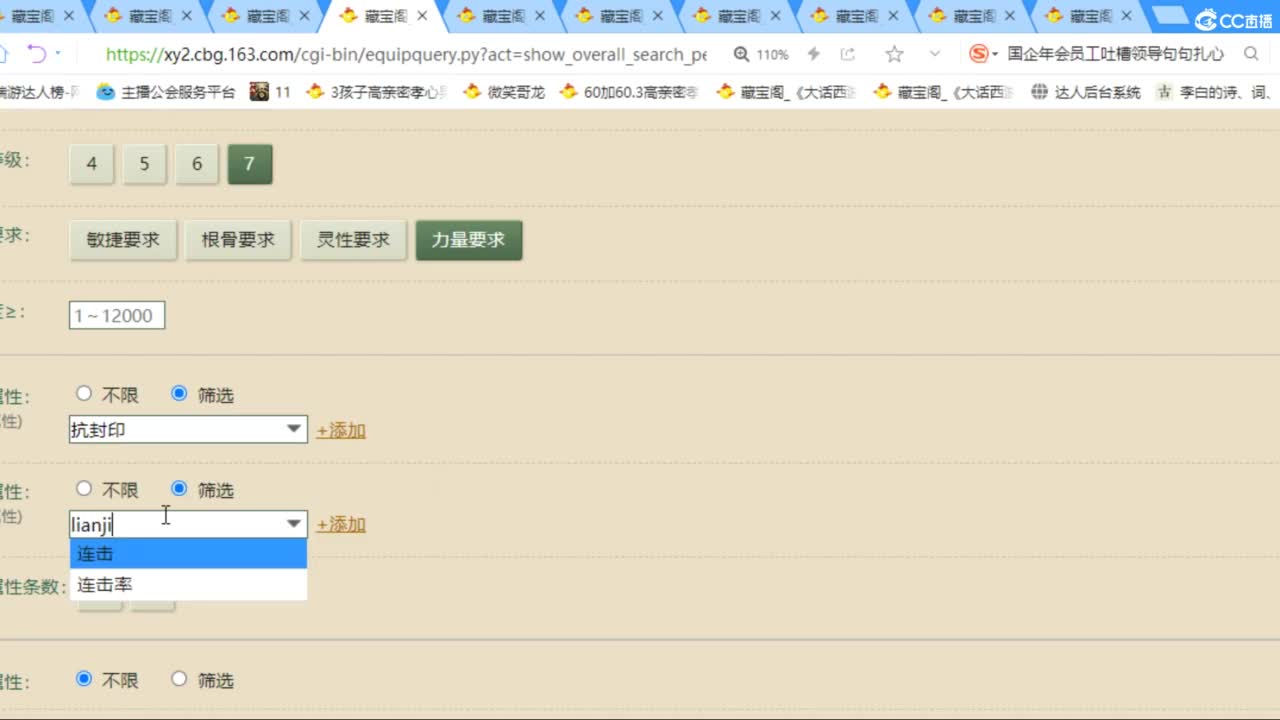
Task: Click +添加 next to 抗封印 dropdown
Action: click(x=341, y=431)
